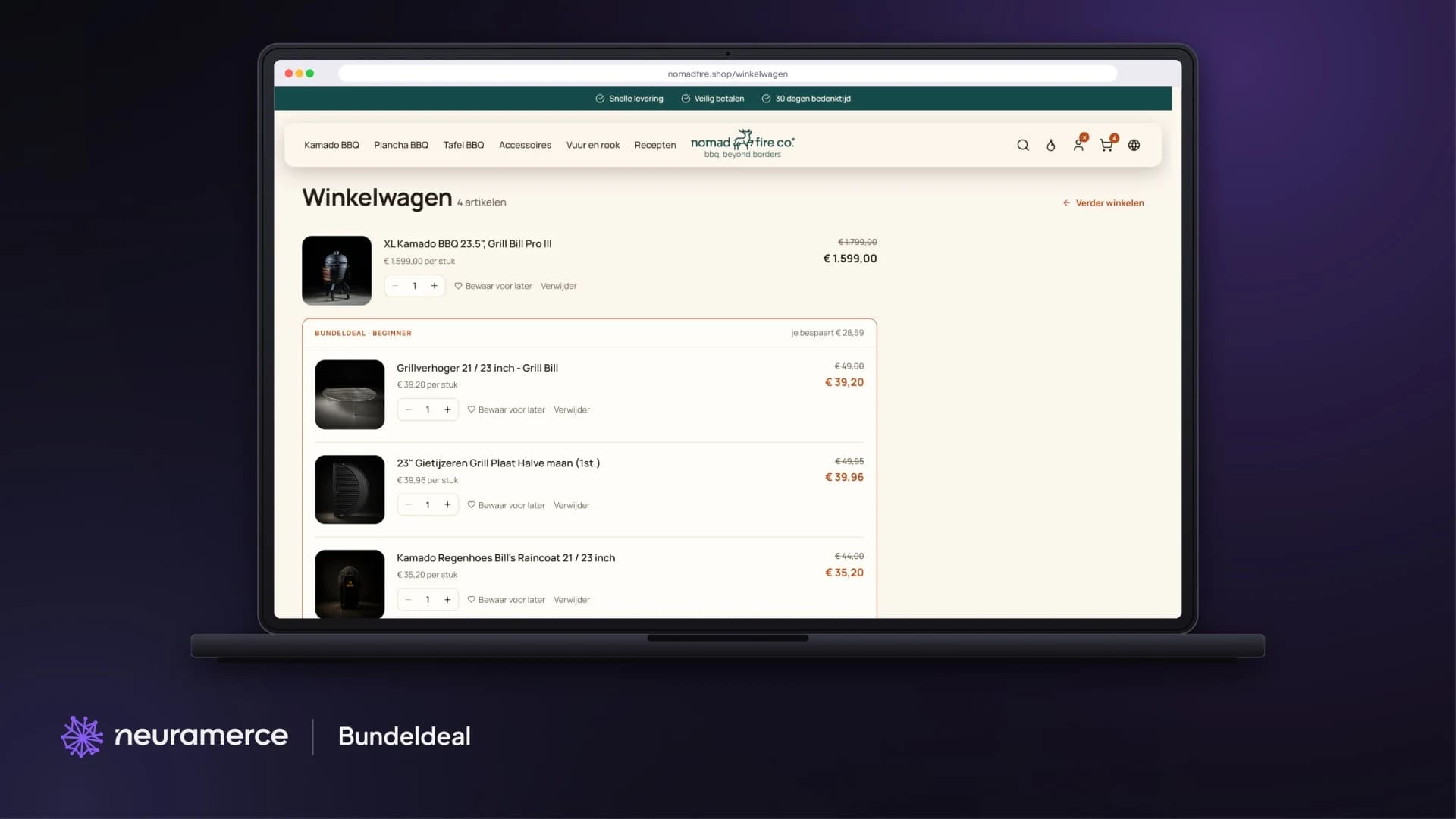Remove Kamado Regenhoes from cart

(572, 600)
